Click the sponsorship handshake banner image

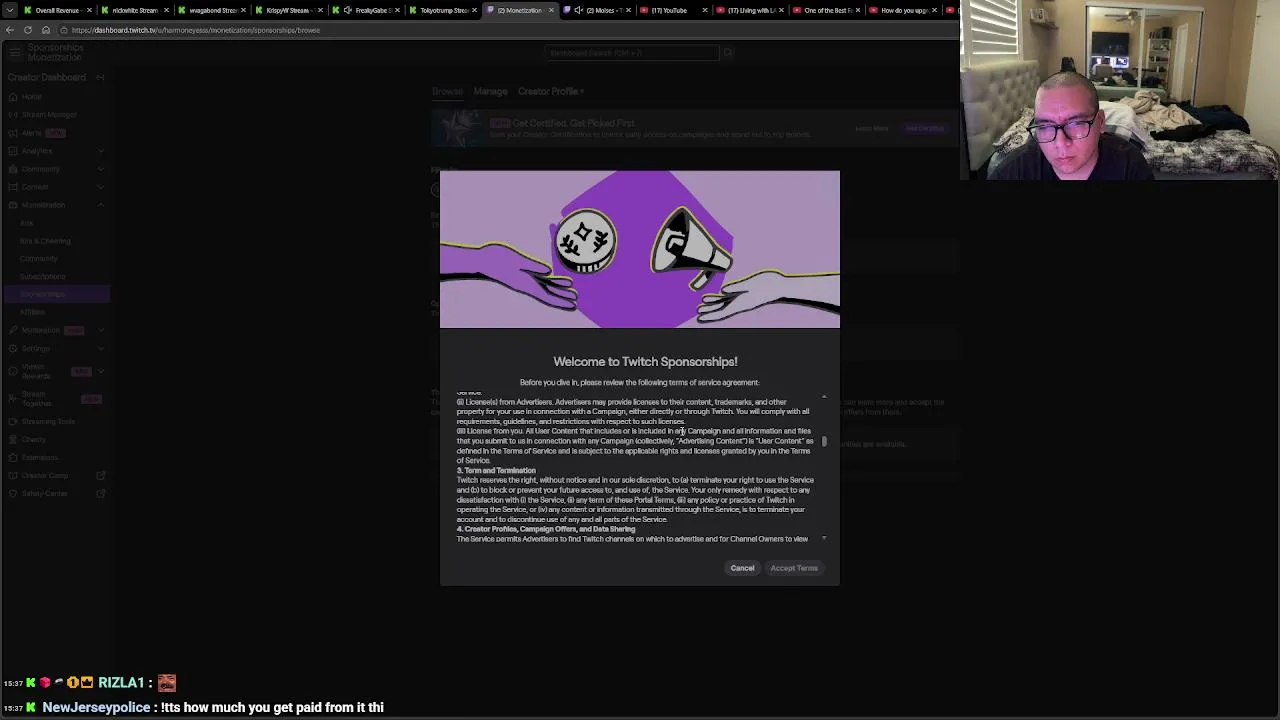(x=640, y=249)
